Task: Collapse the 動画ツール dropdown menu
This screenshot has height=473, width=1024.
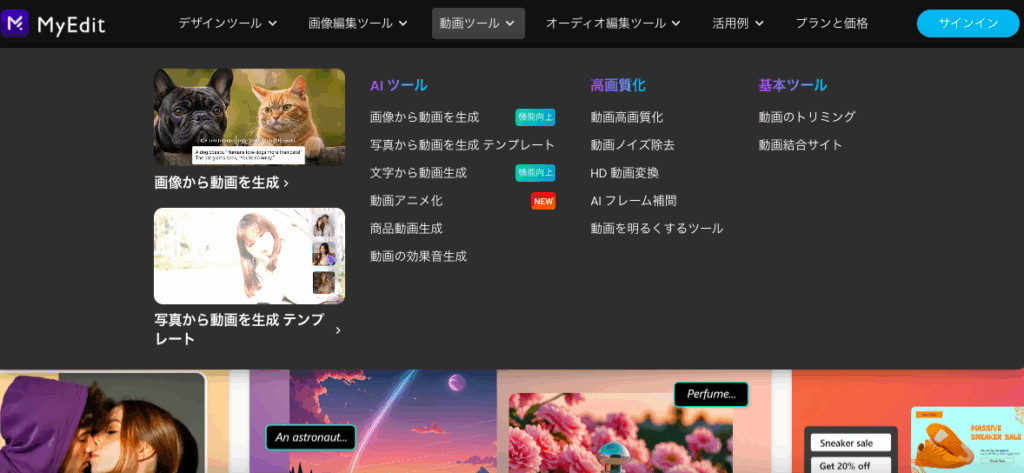Action: click(478, 23)
